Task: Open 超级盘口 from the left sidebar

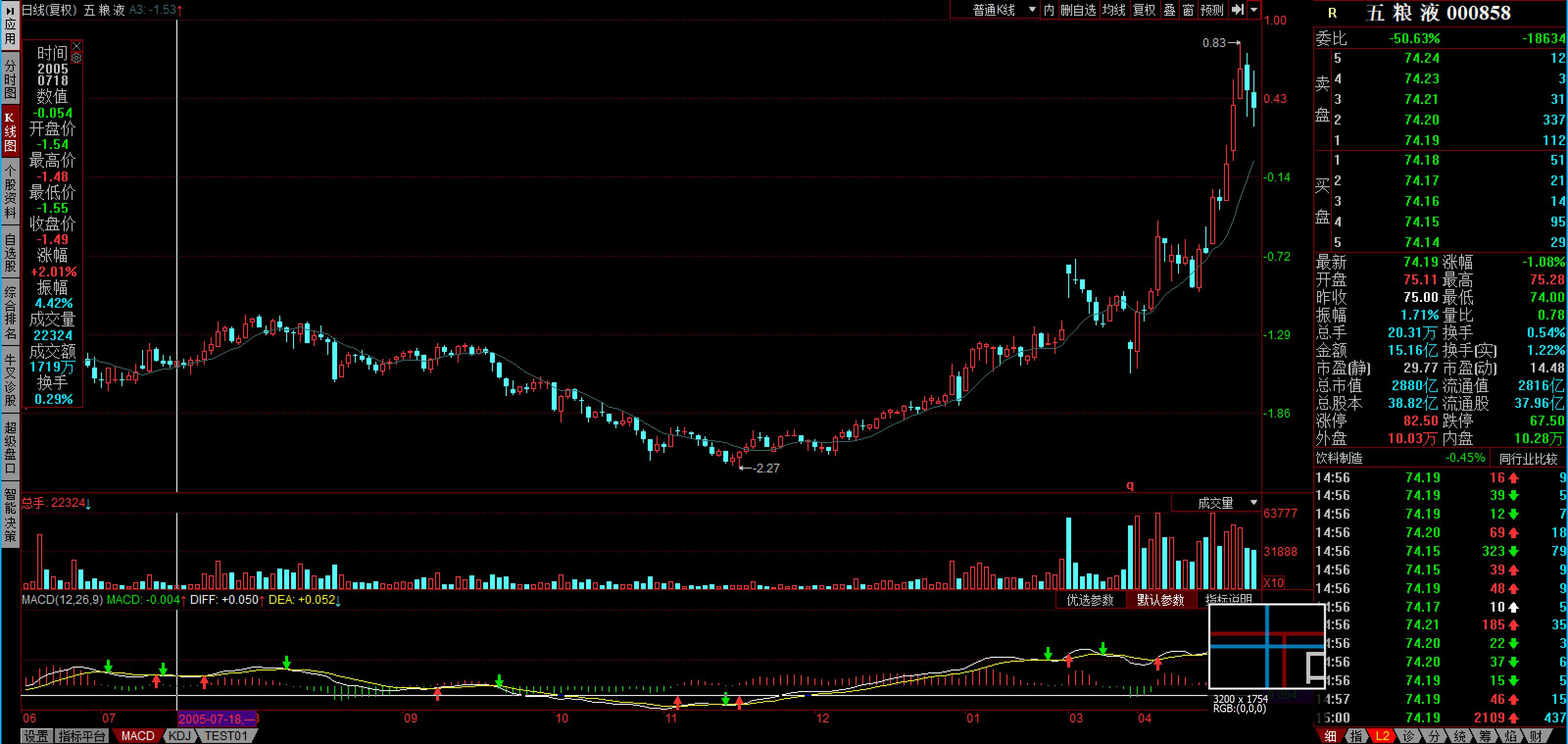Action: point(10,447)
